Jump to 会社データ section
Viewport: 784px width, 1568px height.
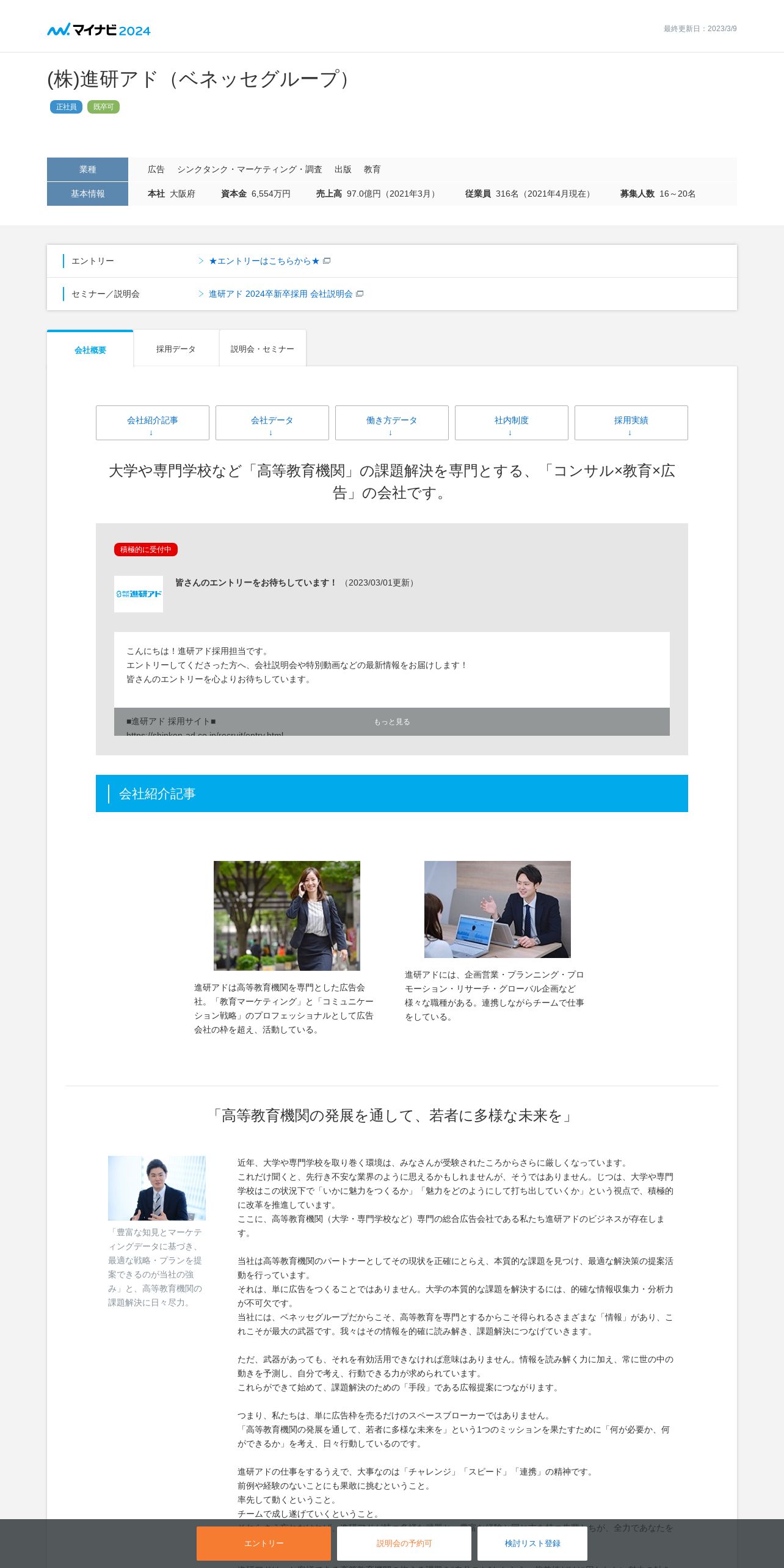[272, 423]
